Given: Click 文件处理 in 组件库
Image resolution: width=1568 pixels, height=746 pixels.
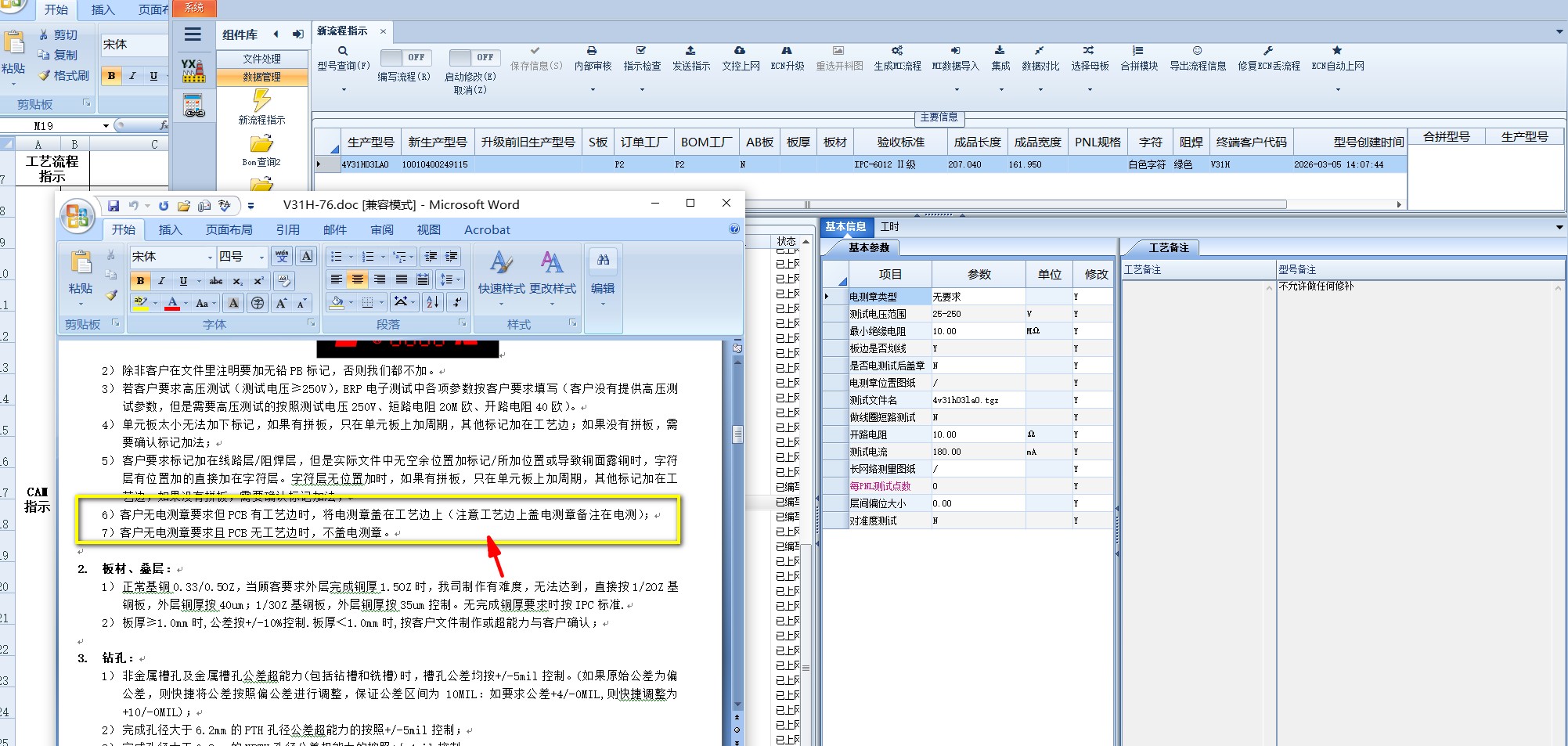Looking at the screenshot, I should 261,59.
